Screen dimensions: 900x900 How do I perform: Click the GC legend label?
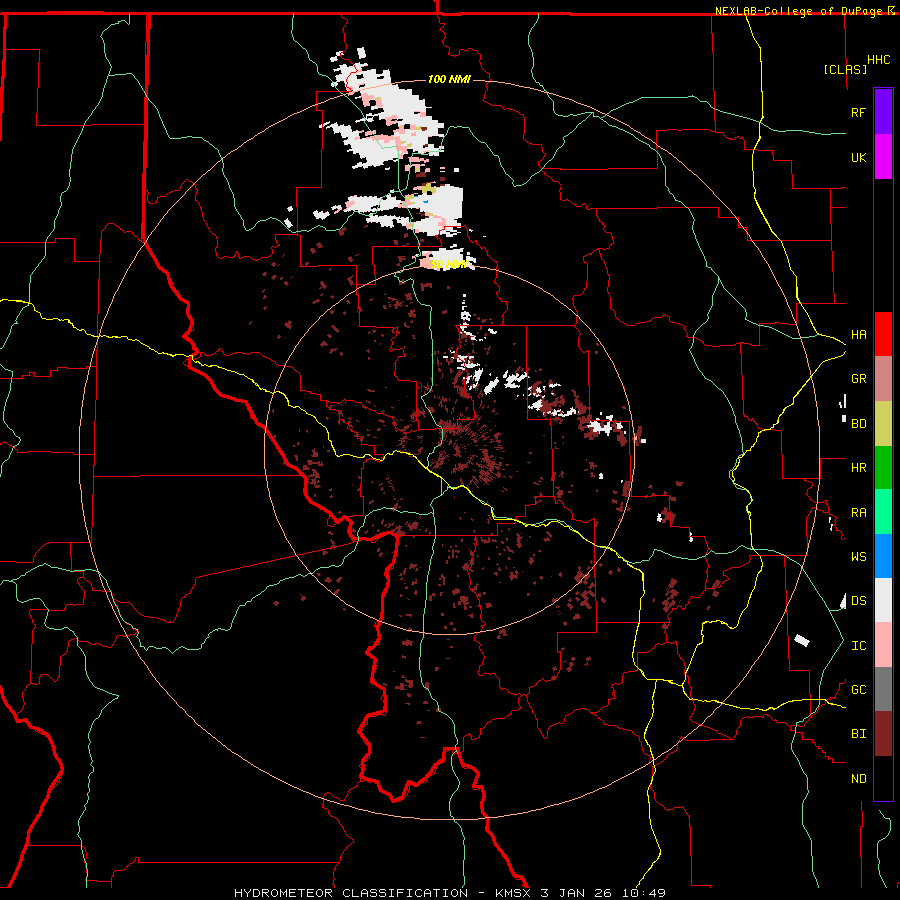858,690
